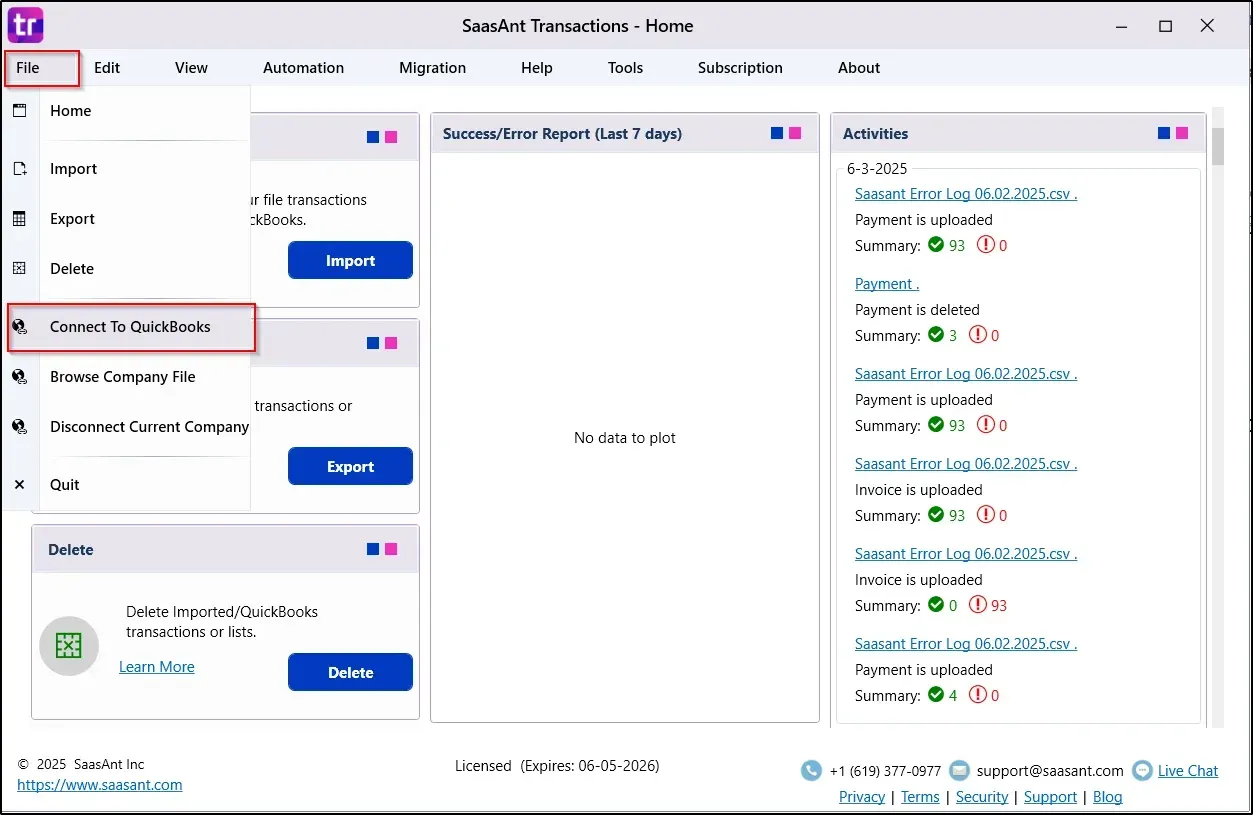The height and width of the screenshot is (815, 1253).
Task: Open the File menu
Action: pyautogui.click(x=28, y=68)
